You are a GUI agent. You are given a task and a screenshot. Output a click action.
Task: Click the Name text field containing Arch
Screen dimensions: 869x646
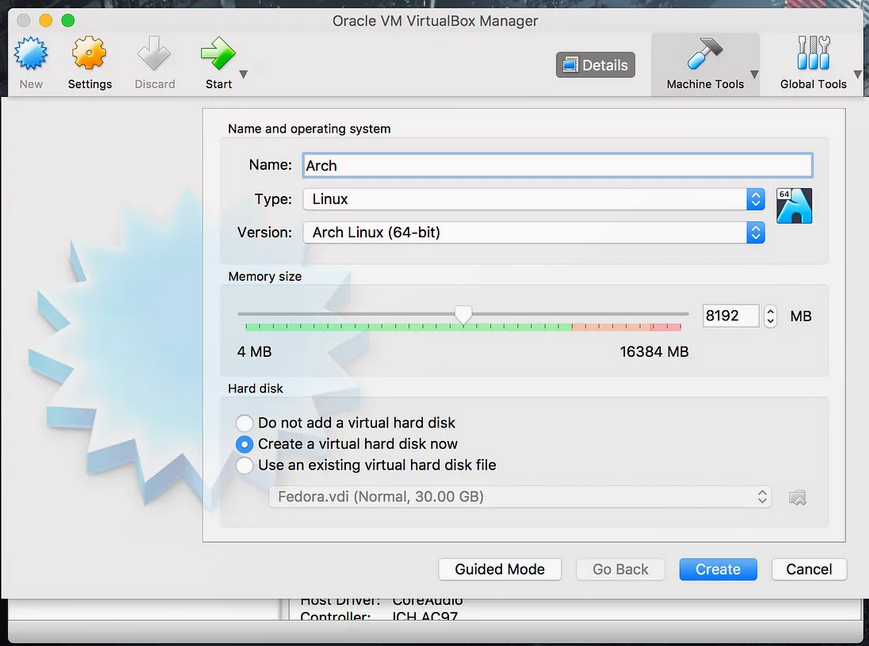click(x=557, y=165)
